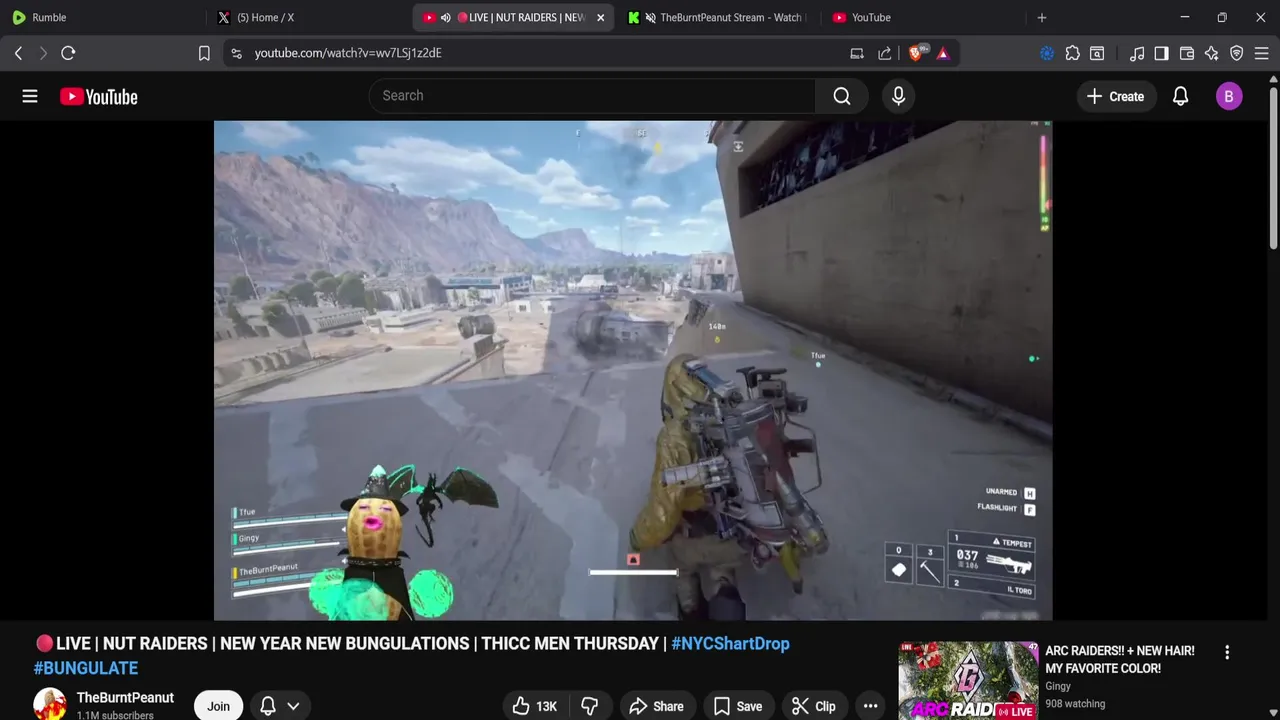Click the #BUNGULATE hashtag link

click(86, 667)
